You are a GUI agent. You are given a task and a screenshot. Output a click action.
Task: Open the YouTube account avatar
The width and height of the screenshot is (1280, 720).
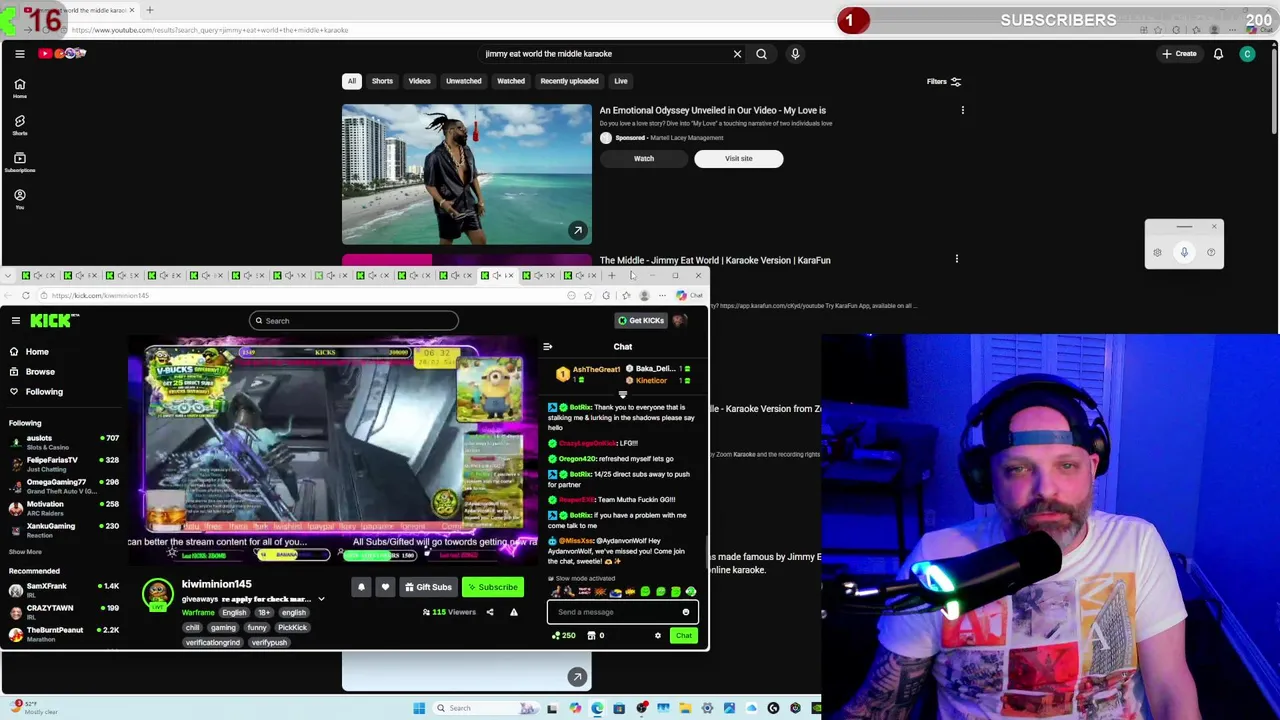(x=1247, y=54)
